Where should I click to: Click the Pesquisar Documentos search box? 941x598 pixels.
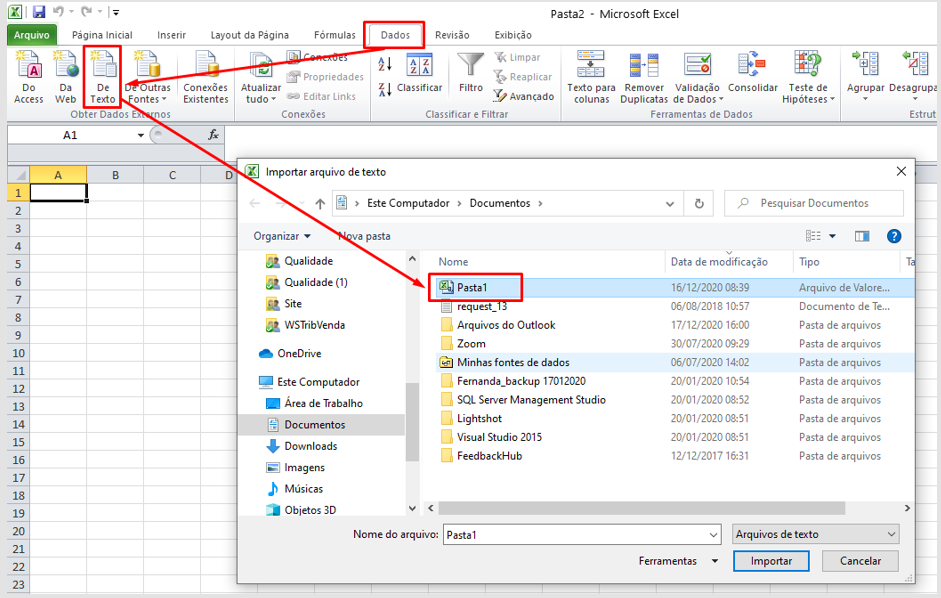point(814,204)
